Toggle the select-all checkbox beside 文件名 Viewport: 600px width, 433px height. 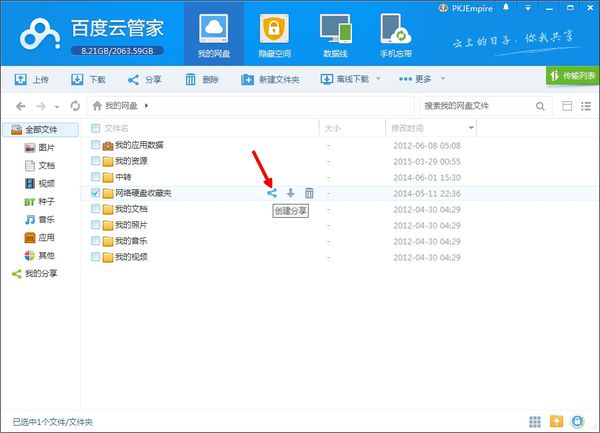coord(95,128)
